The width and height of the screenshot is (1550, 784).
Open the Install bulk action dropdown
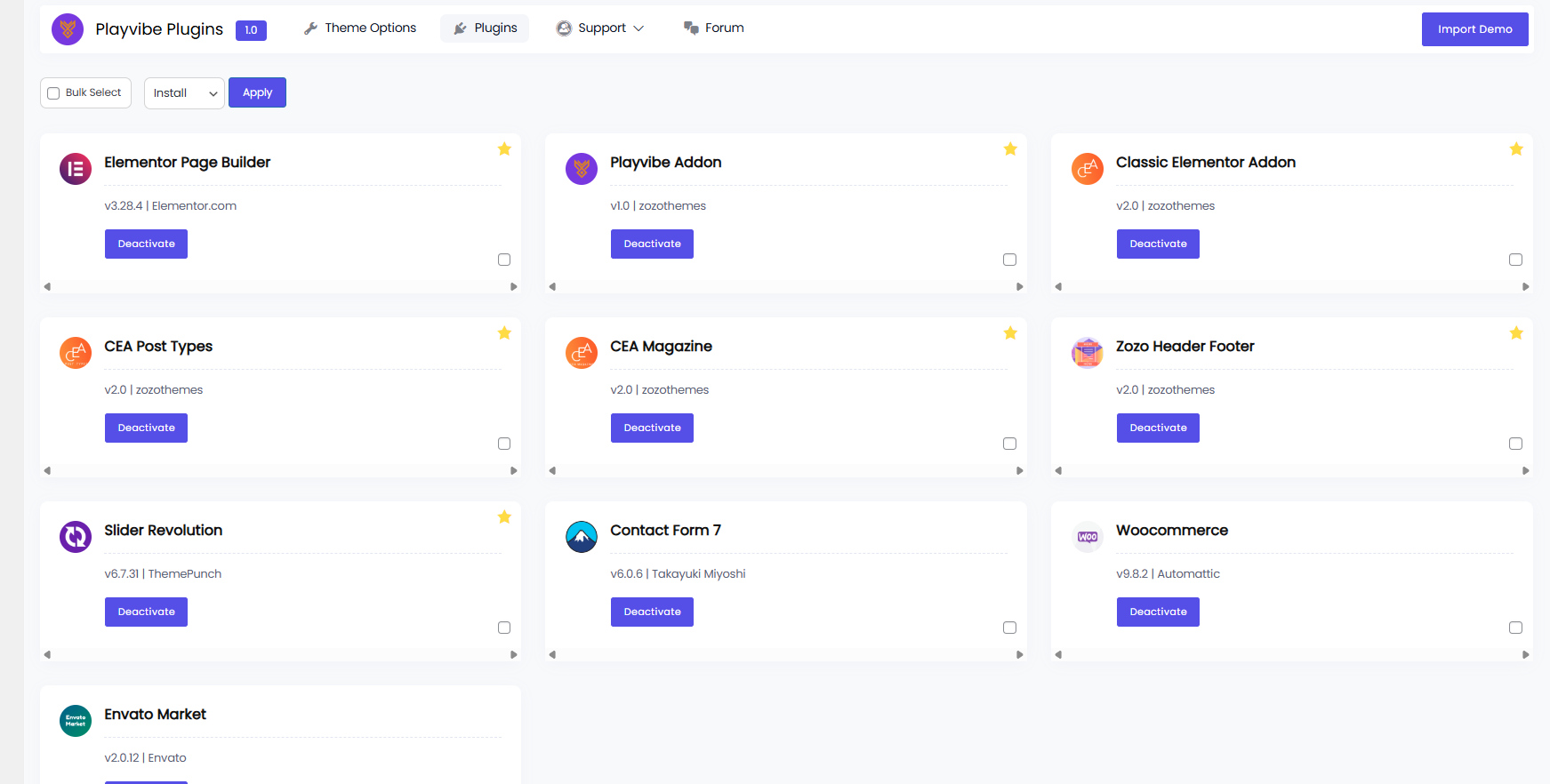[184, 93]
